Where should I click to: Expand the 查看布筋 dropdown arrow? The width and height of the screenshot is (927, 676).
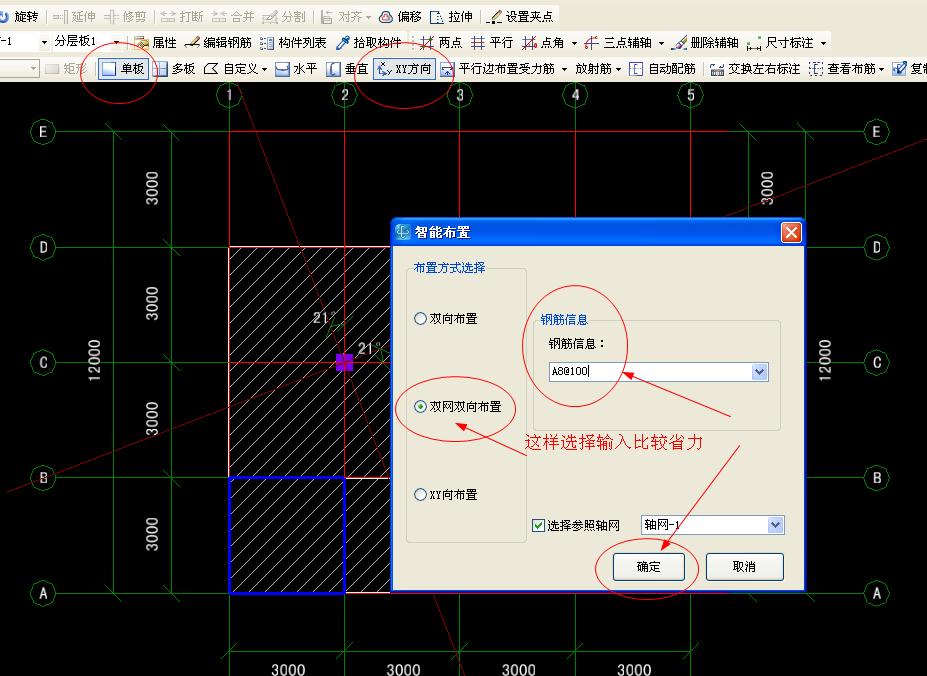pos(881,69)
